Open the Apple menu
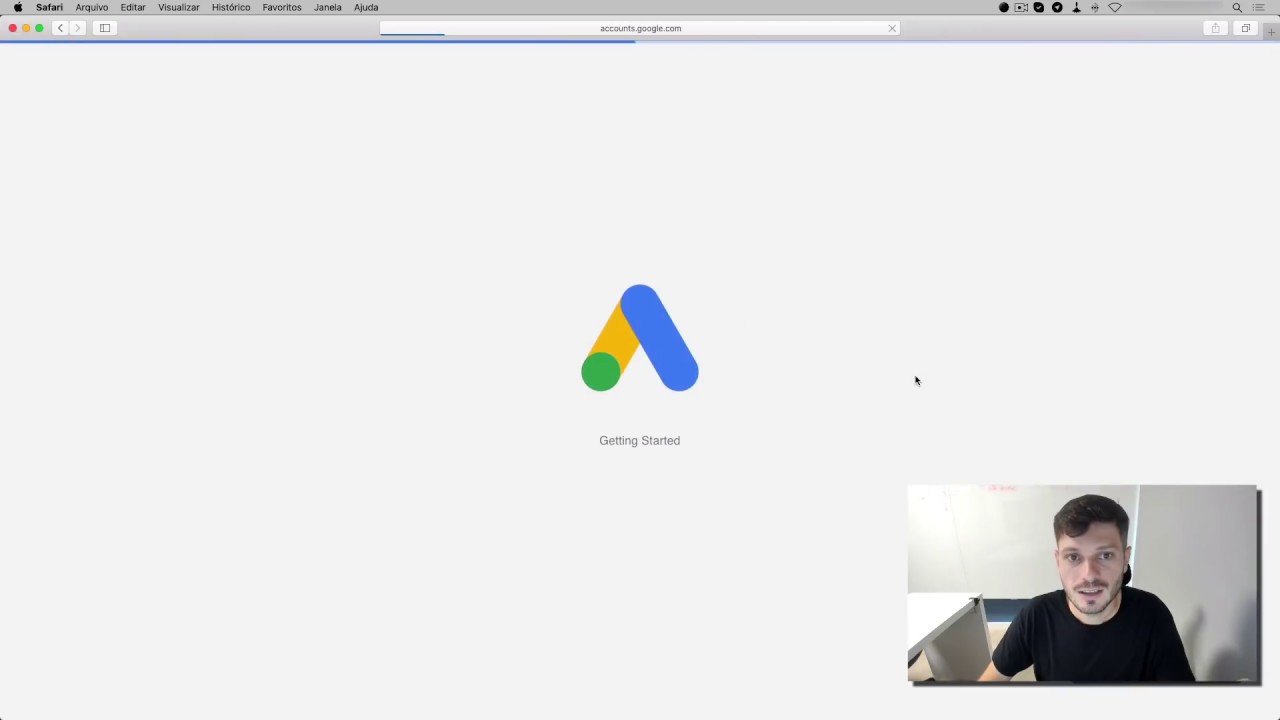 coord(17,7)
